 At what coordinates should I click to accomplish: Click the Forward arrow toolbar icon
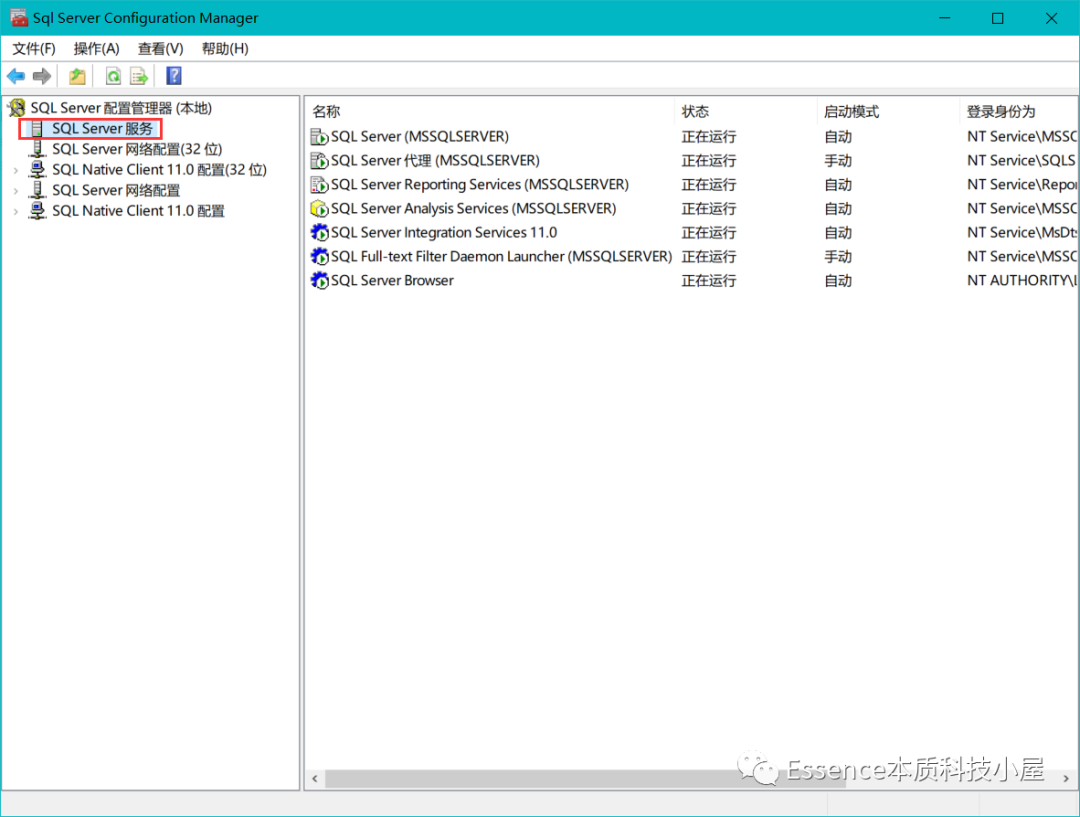click(42, 76)
